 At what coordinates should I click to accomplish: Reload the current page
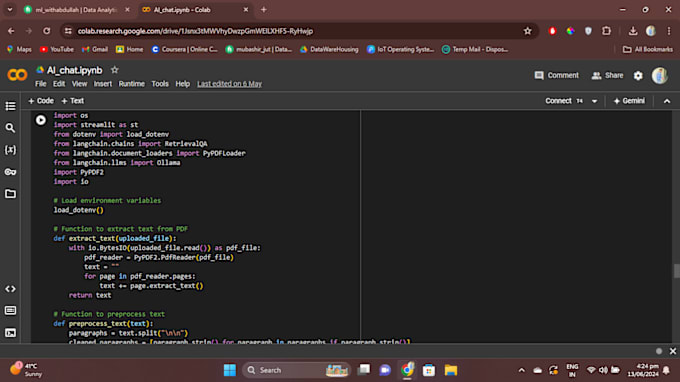(46, 31)
